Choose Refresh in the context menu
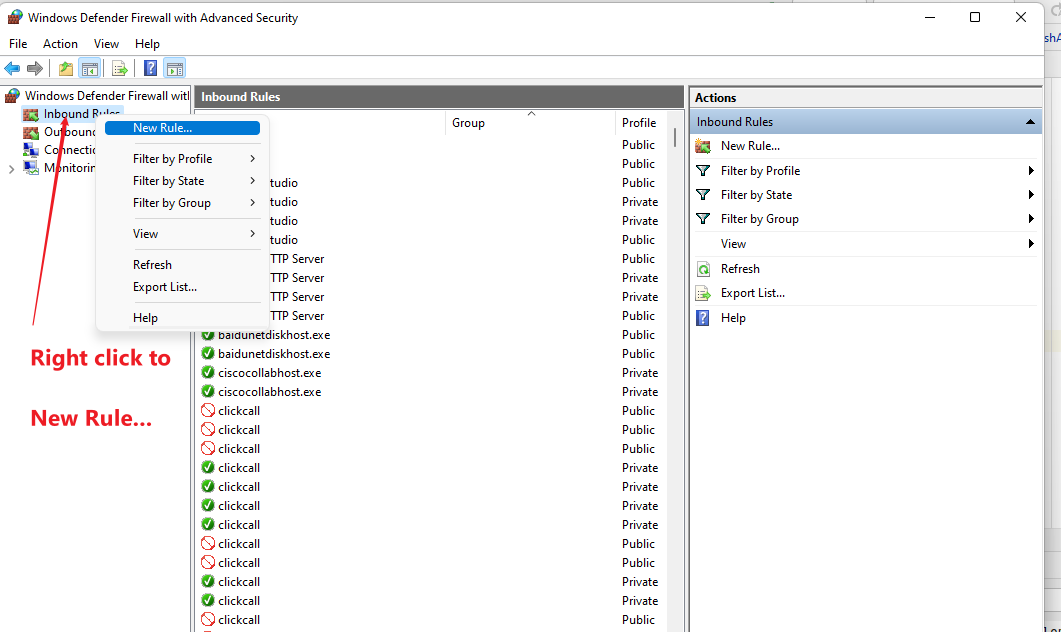This screenshot has height=632, width=1061. [x=182, y=265]
